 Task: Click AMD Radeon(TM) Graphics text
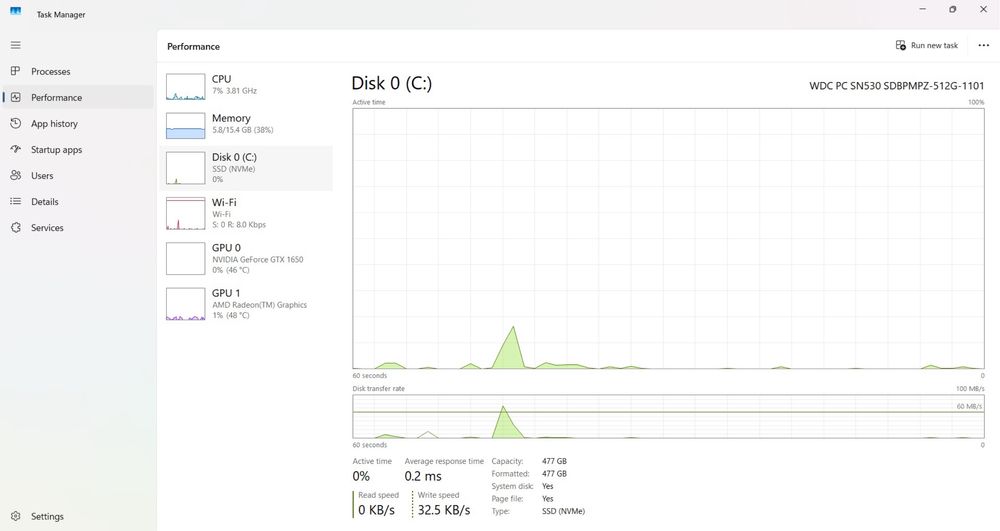tap(260, 305)
